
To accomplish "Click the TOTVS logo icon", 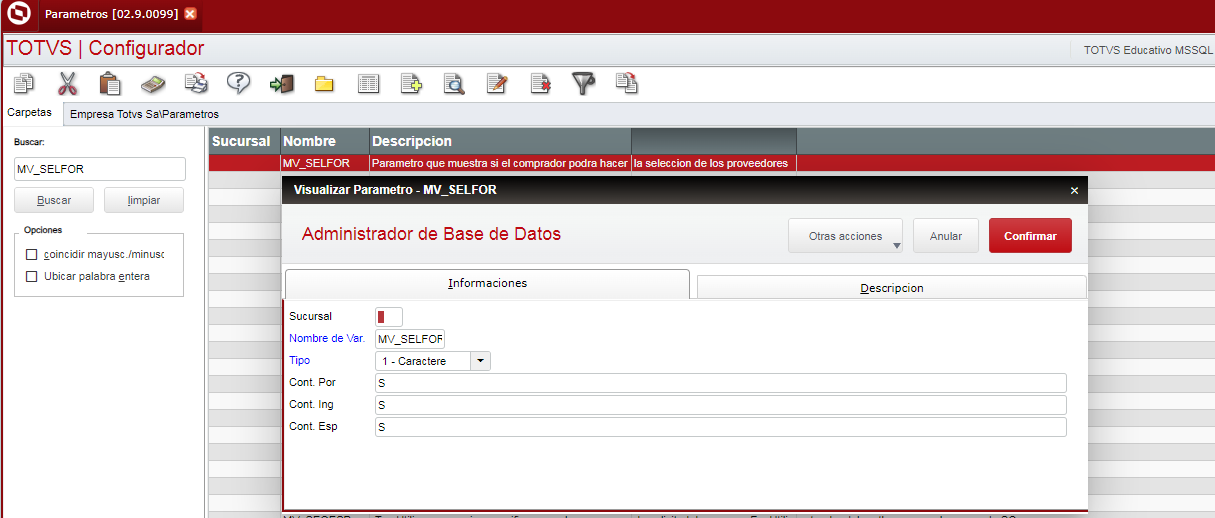I will 18,14.
